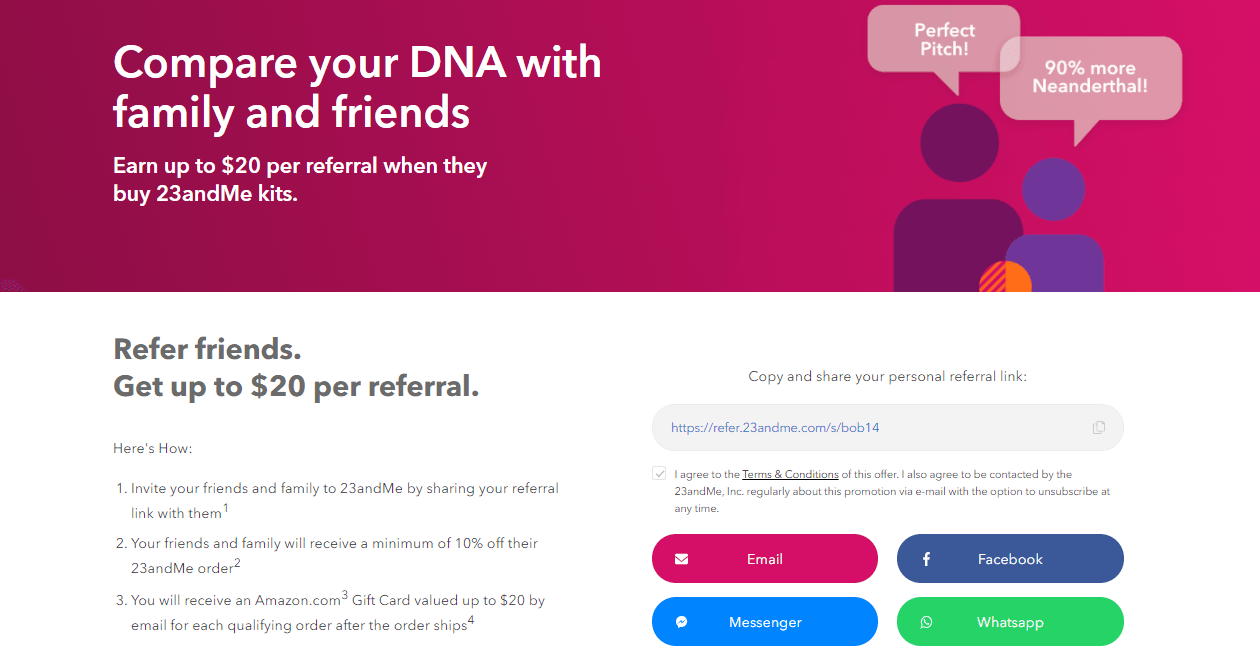Open the Terms & Conditions link
This screenshot has width=1260, height=655.
[x=790, y=475]
